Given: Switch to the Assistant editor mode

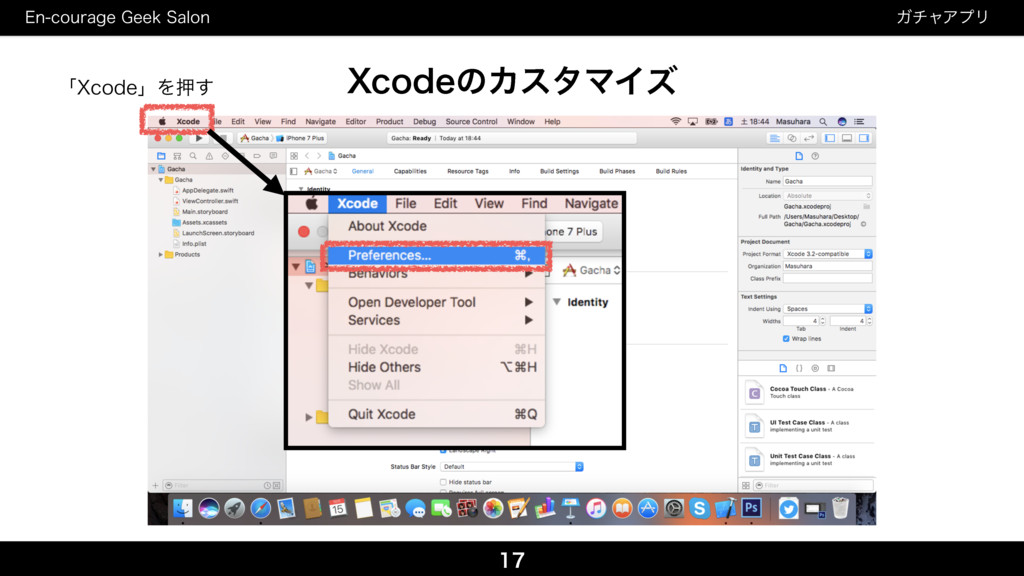Looking at the screenshot, I should (792, 138).
